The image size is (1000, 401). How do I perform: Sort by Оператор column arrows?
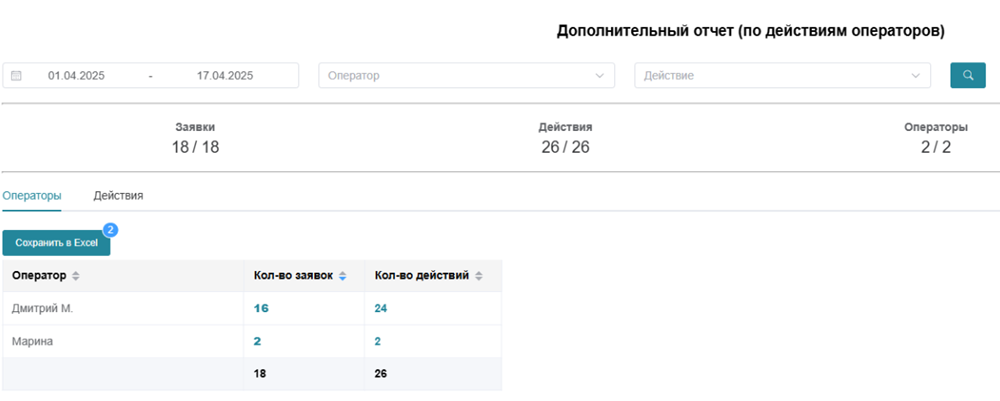tap(76, 276)
